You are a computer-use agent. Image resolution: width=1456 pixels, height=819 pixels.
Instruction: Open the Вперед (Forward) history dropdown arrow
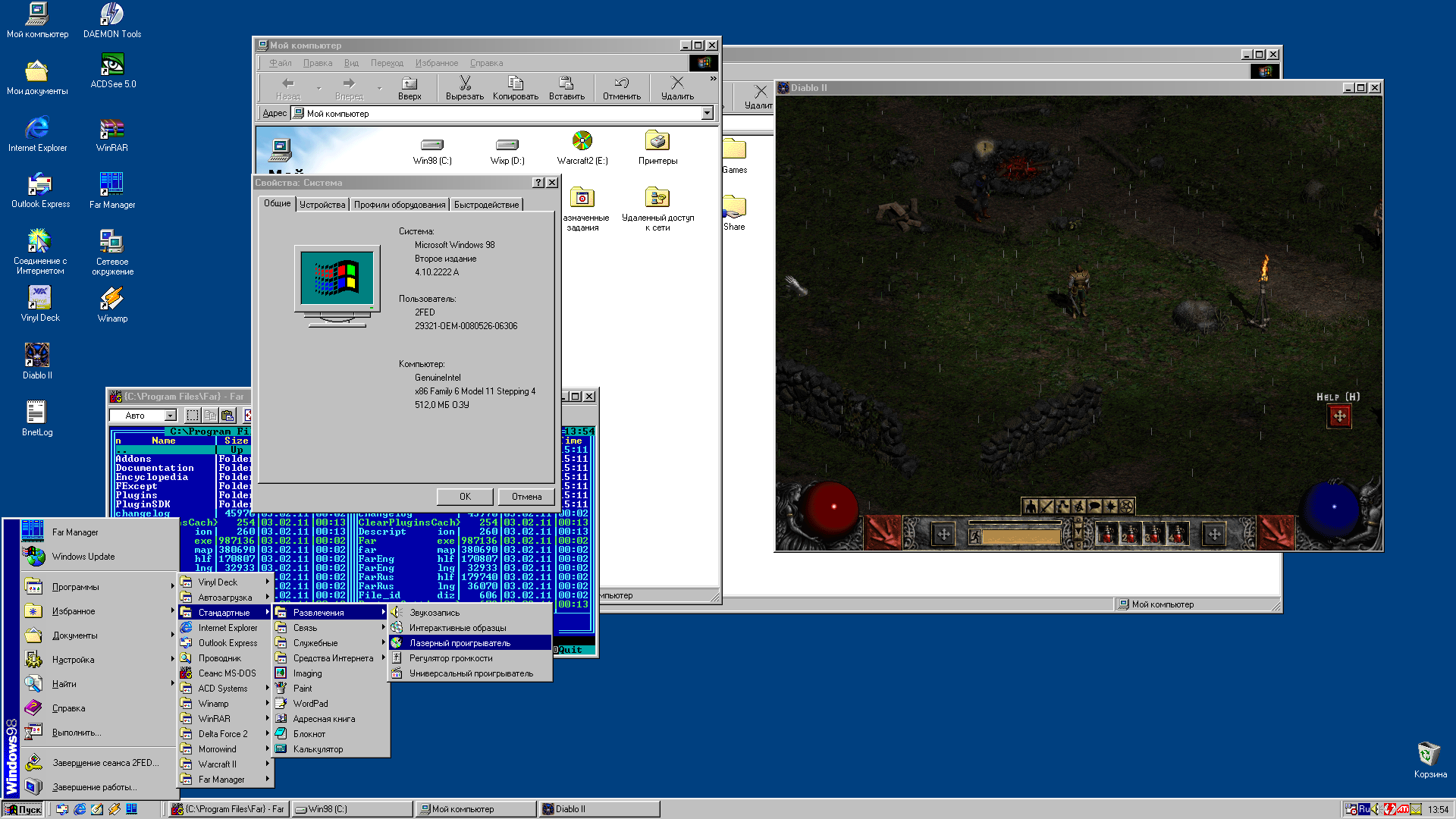click(379, 88)
